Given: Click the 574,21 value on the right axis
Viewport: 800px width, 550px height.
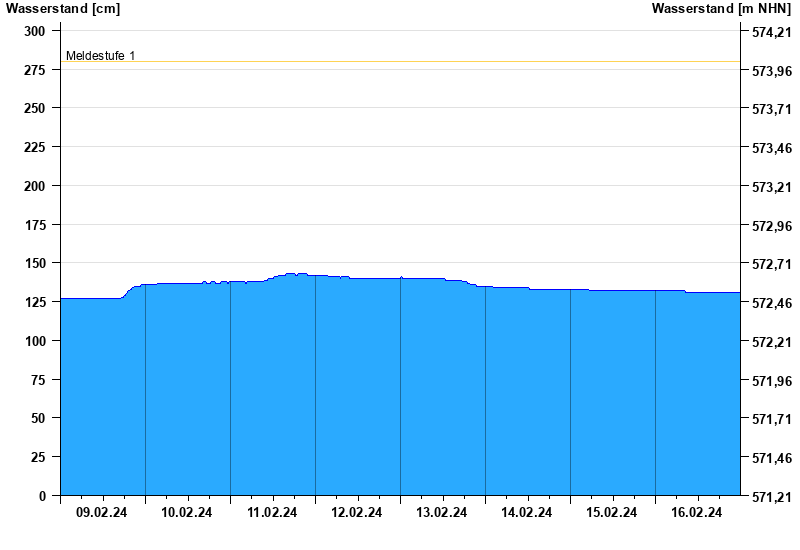Looking at the screenshot, I should point(771,32).
